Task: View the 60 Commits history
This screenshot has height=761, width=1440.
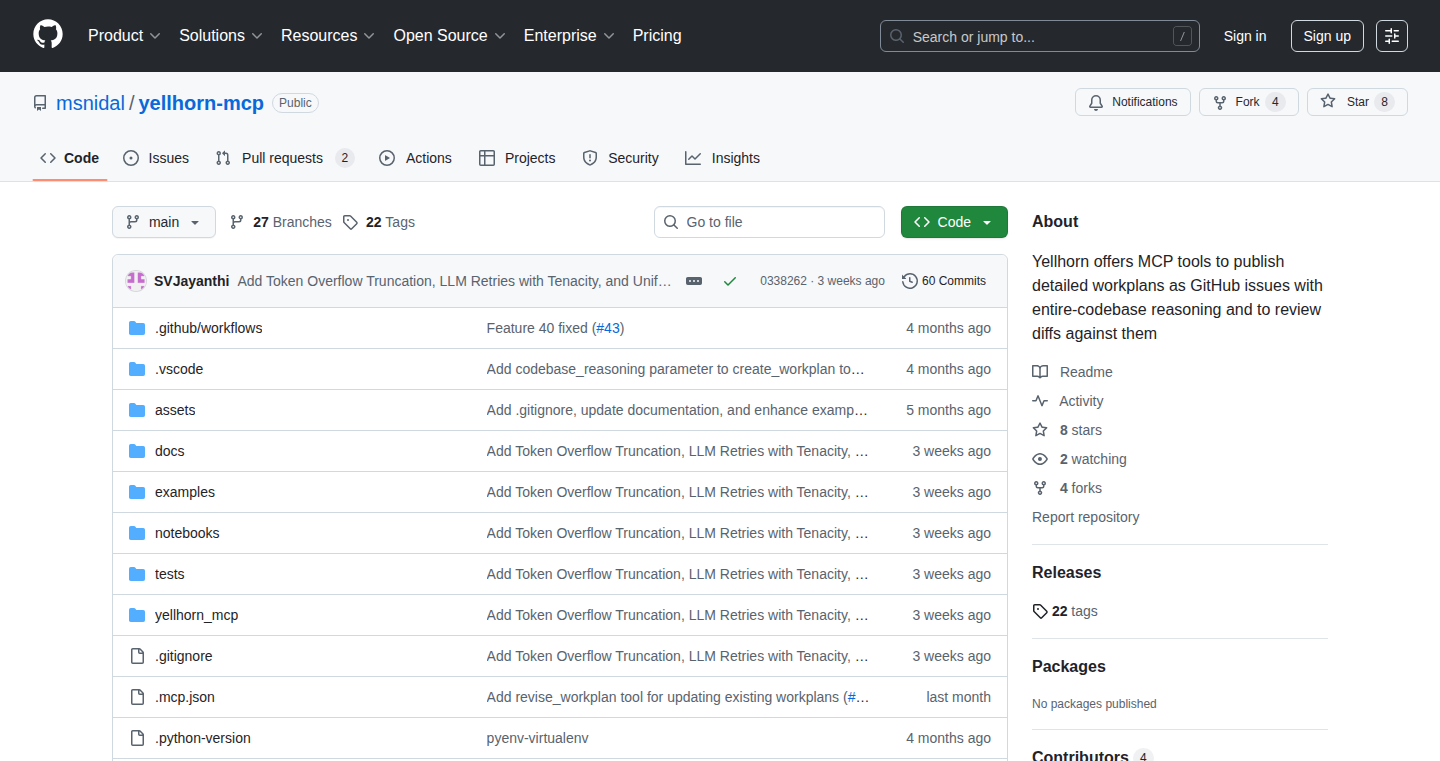Action: (x=944, y=281)
